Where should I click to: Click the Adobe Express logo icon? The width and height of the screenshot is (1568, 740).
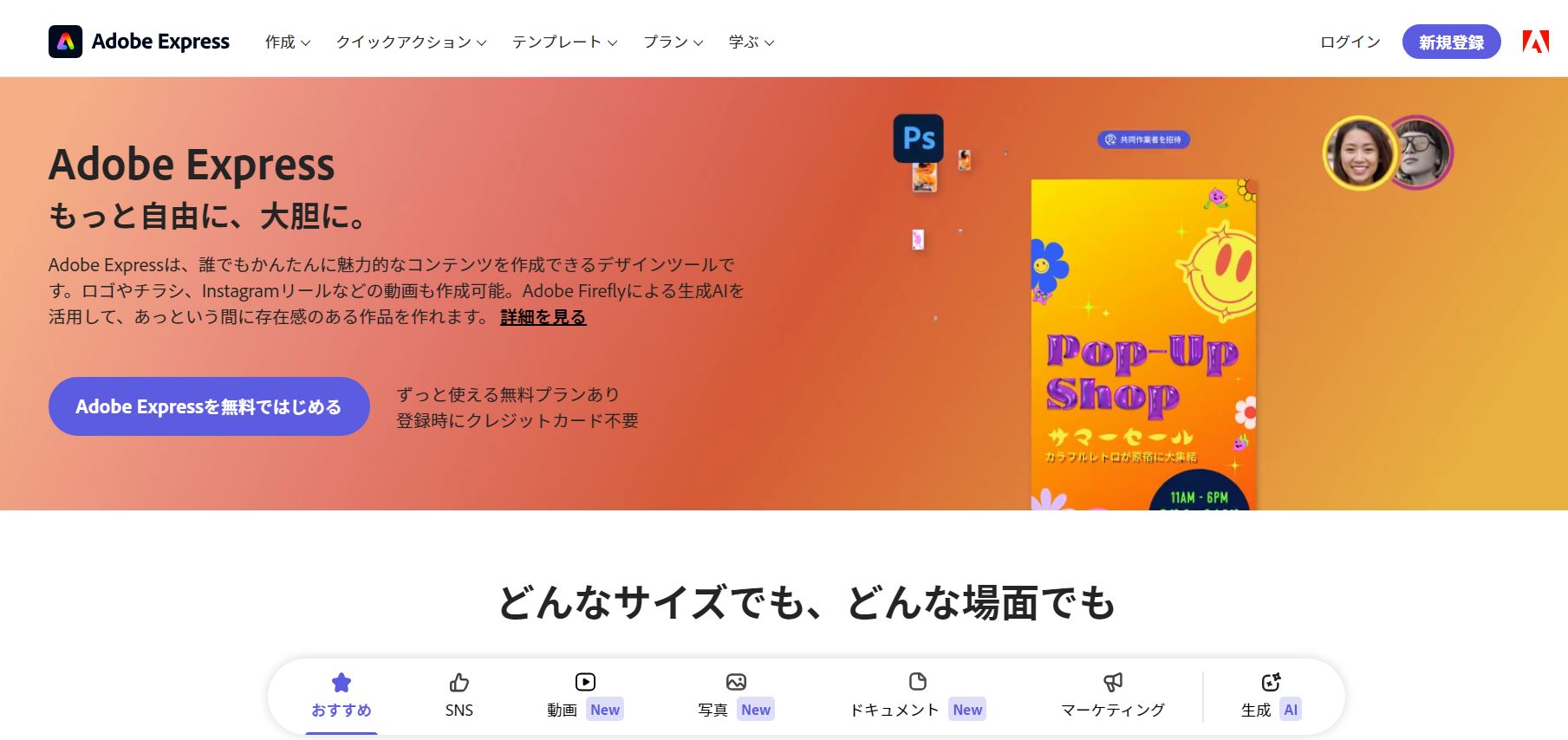click(x=65, y=42)
